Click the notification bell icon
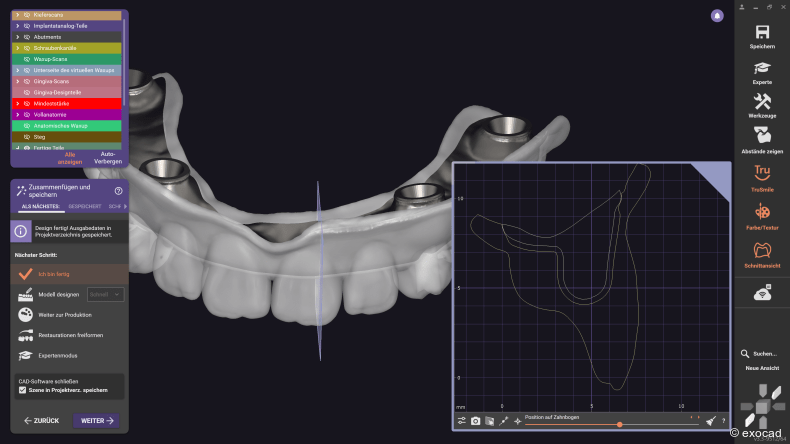This screenshot has height=444, width=790. point(717,15)
